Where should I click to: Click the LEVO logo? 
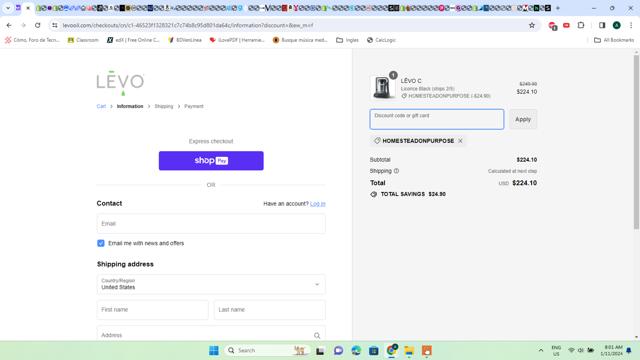point(120,83)
